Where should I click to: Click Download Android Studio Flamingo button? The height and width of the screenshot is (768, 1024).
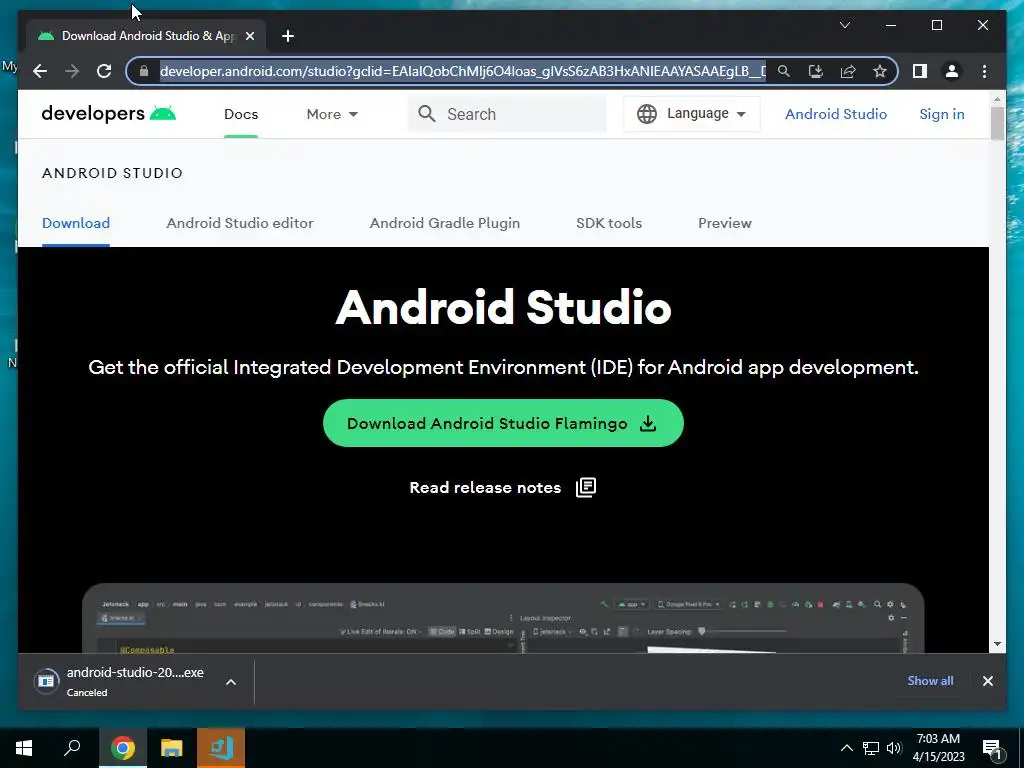point(503,423)
